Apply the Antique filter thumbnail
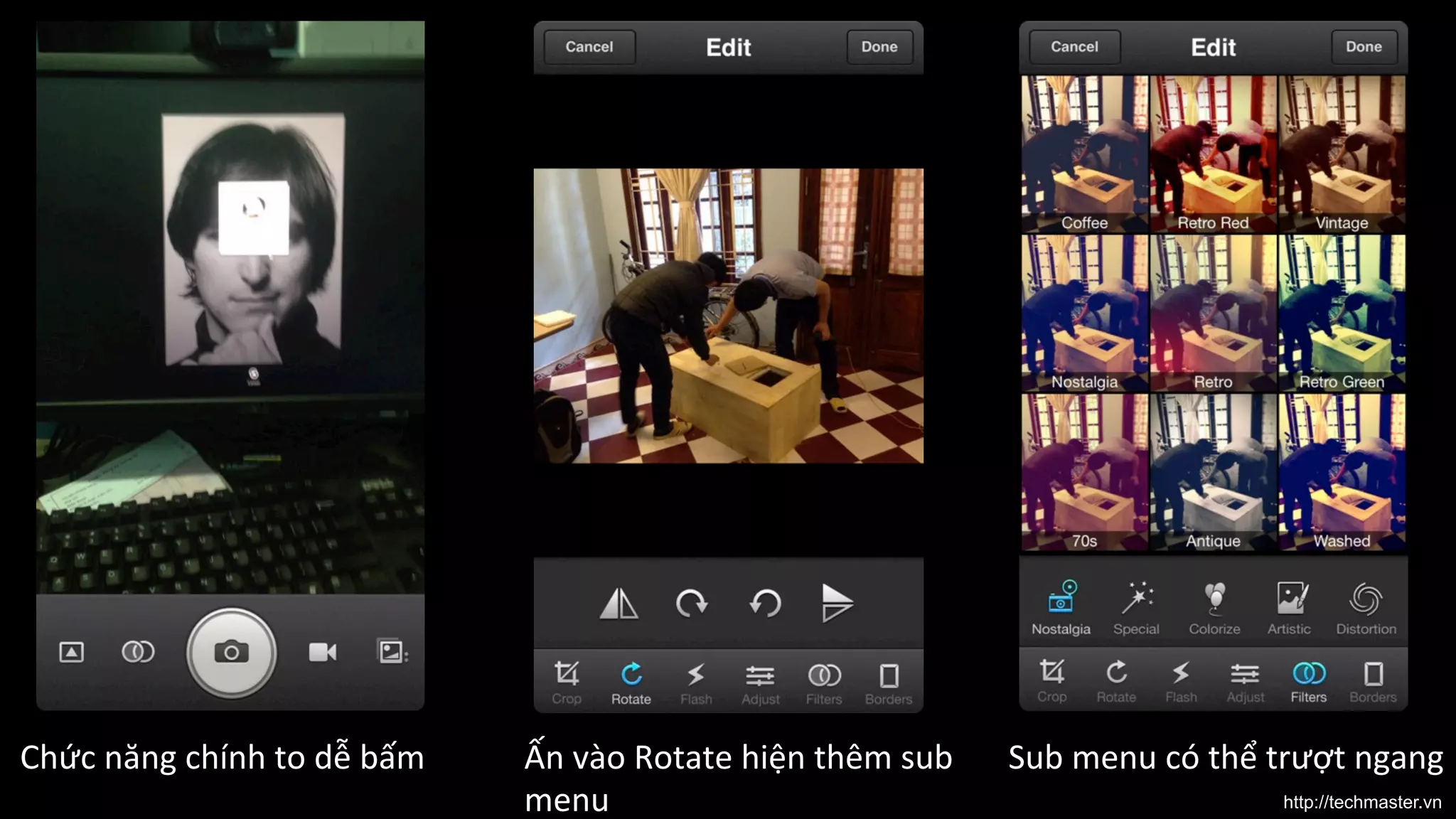The image size is (1456, 819). [1213, 472]
